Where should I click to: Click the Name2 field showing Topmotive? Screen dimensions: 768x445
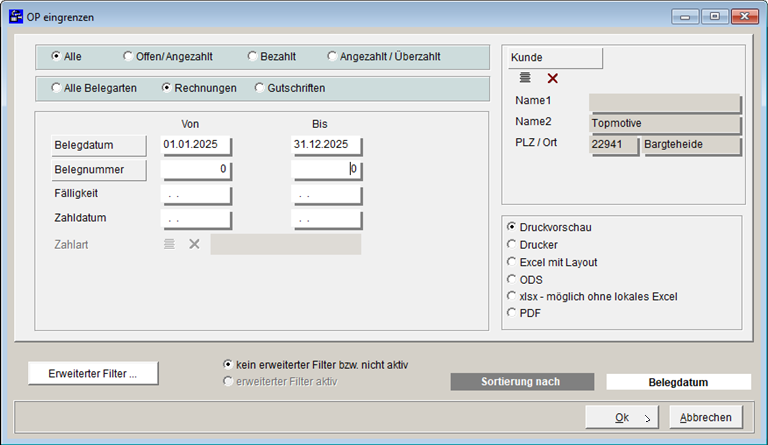point(665,124)
